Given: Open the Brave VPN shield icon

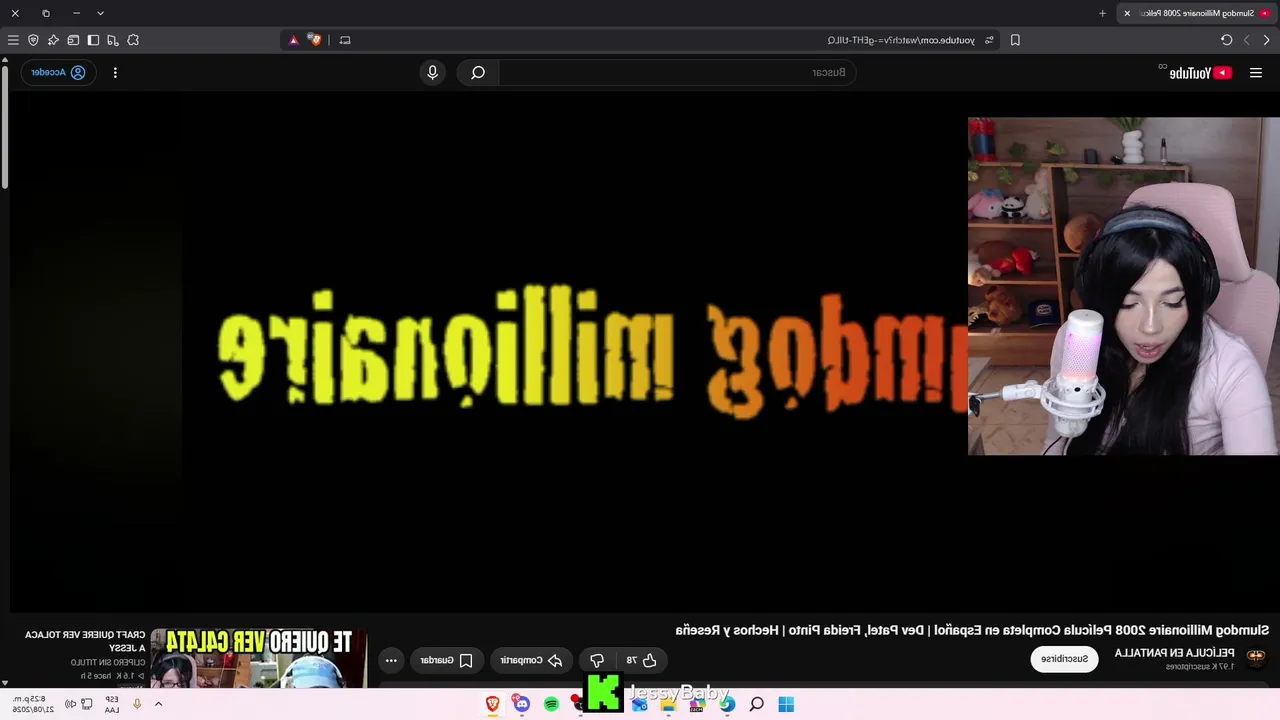Looking at the screenshot, I should pyautogui.click(x=33, y=40).
